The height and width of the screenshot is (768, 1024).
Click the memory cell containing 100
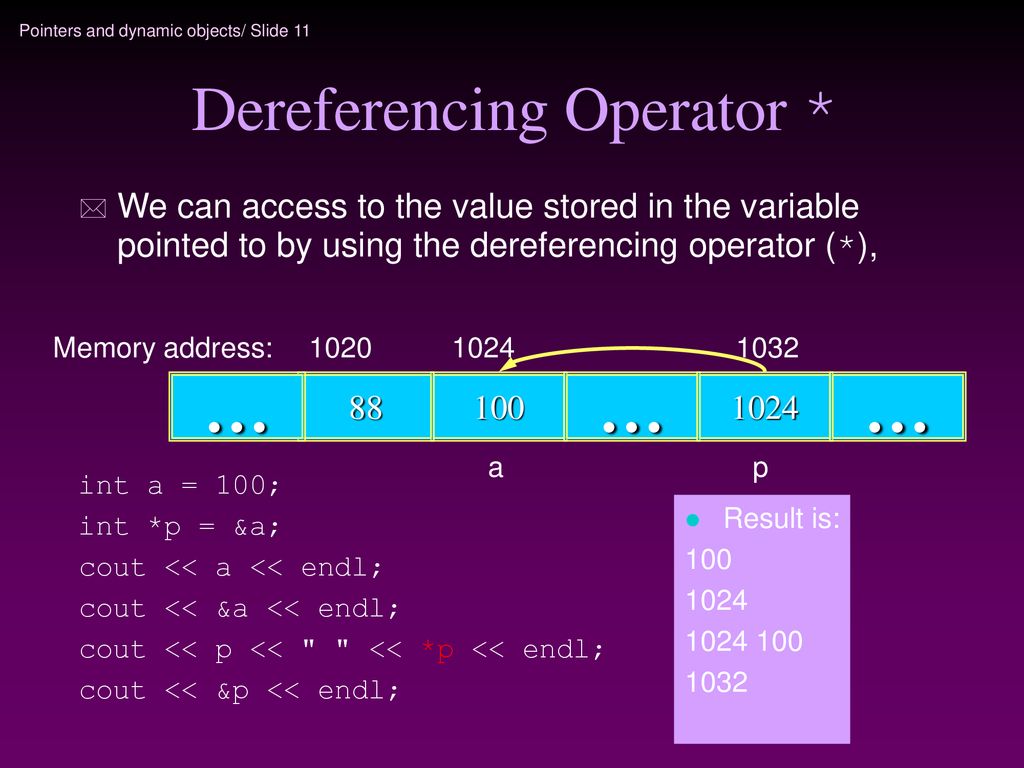(499, 407)
